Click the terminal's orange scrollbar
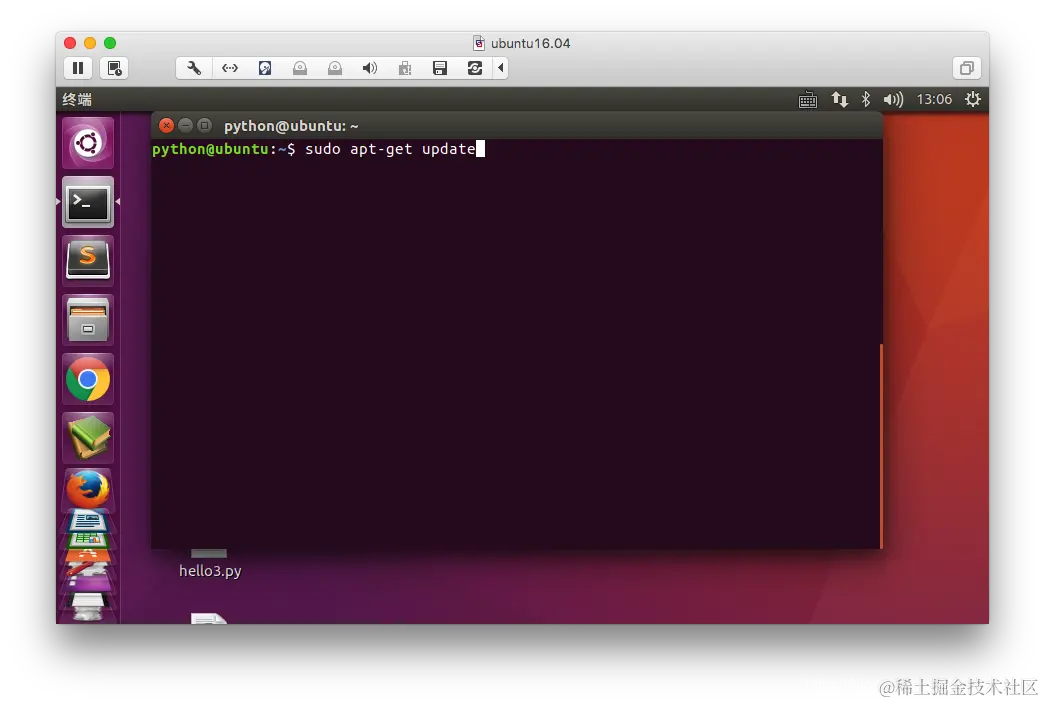This screenshot has width=1045, height=704. click(881, 446)
